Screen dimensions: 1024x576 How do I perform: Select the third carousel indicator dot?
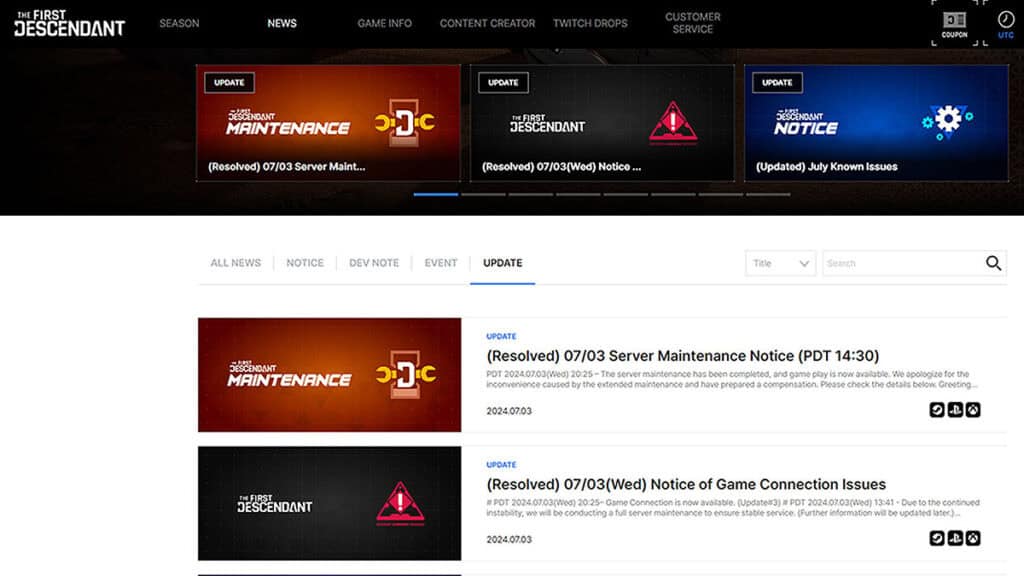(530, 193)
